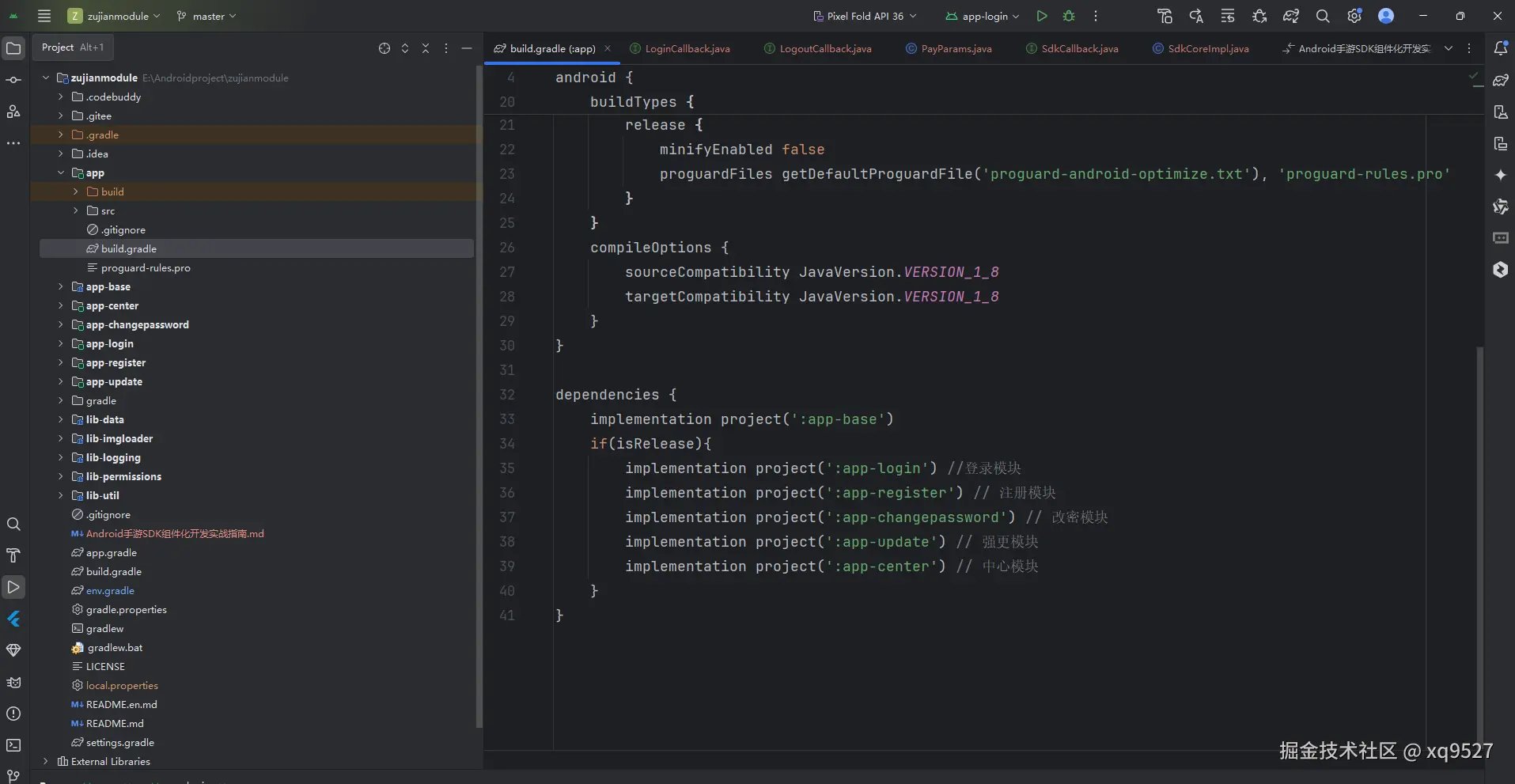Close the build.gradle (:app) tab
Image resolution: width=1515 pixels, height=784 pixels.
coord(608,48)
